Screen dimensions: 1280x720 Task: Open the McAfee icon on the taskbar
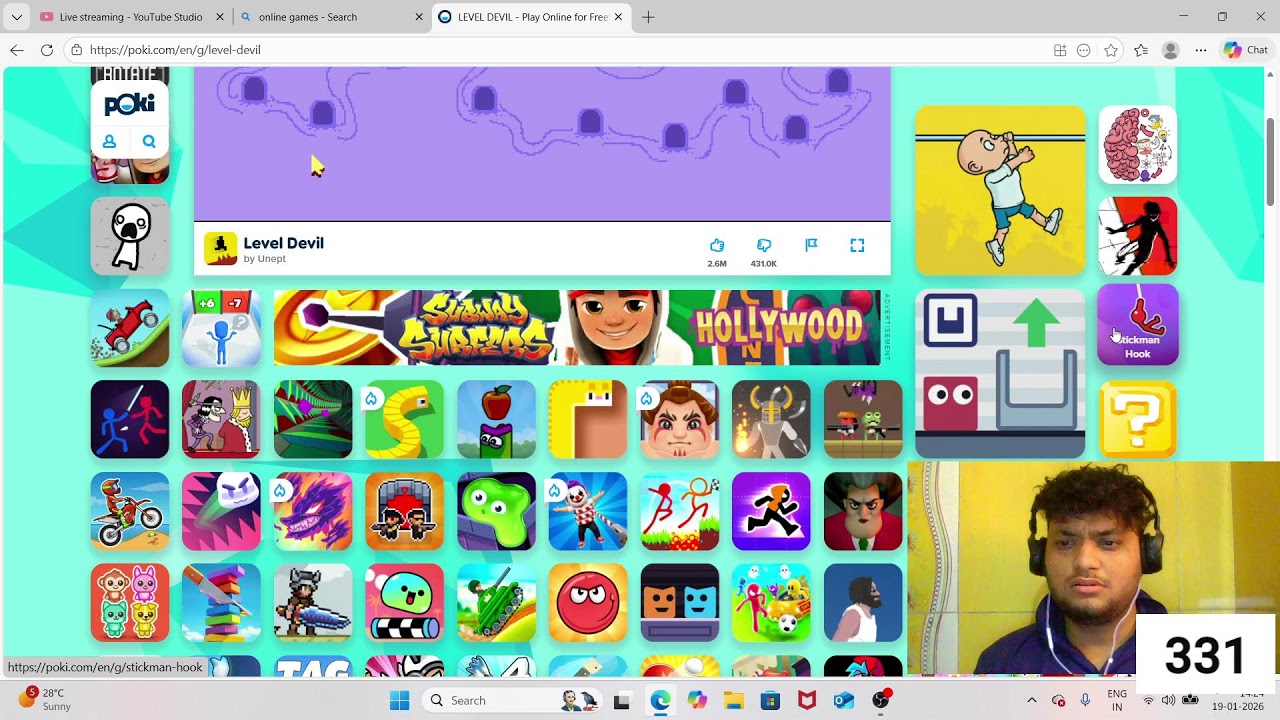[806, 700]
